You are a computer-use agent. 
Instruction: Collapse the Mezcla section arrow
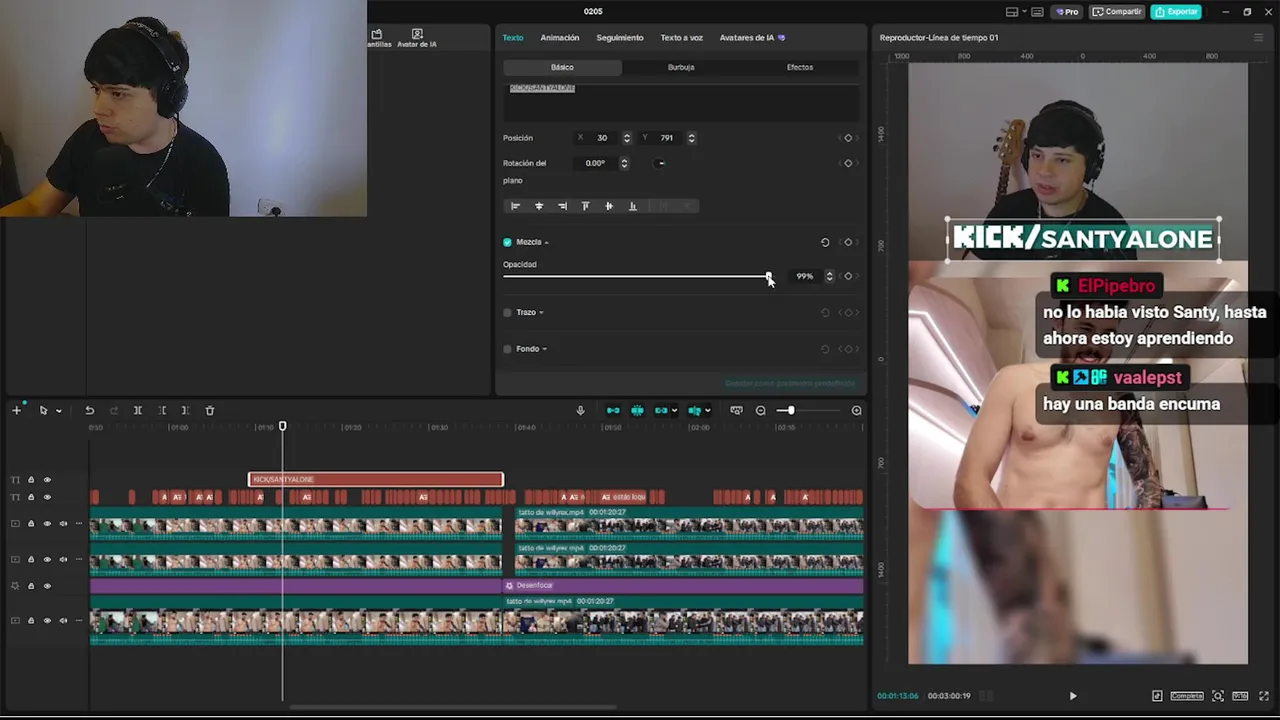click(x=546, y=242)
